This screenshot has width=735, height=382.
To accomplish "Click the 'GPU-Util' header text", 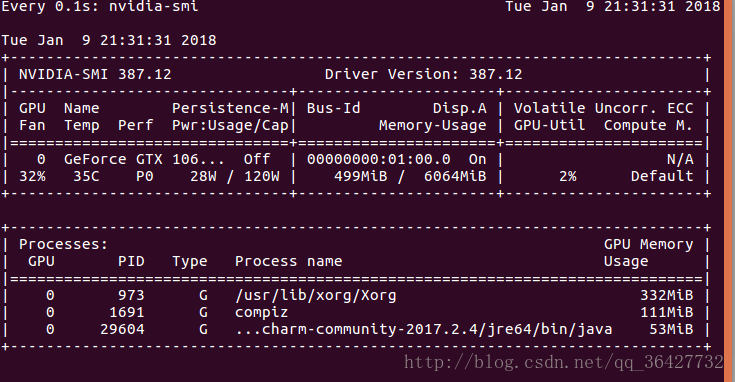I will point(549,126).
